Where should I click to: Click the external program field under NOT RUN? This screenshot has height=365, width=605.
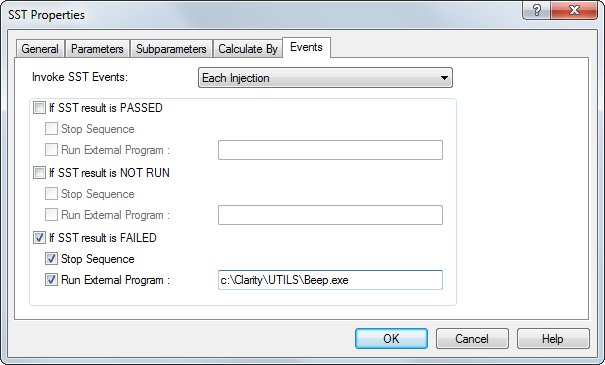click(x=330, y=215)
